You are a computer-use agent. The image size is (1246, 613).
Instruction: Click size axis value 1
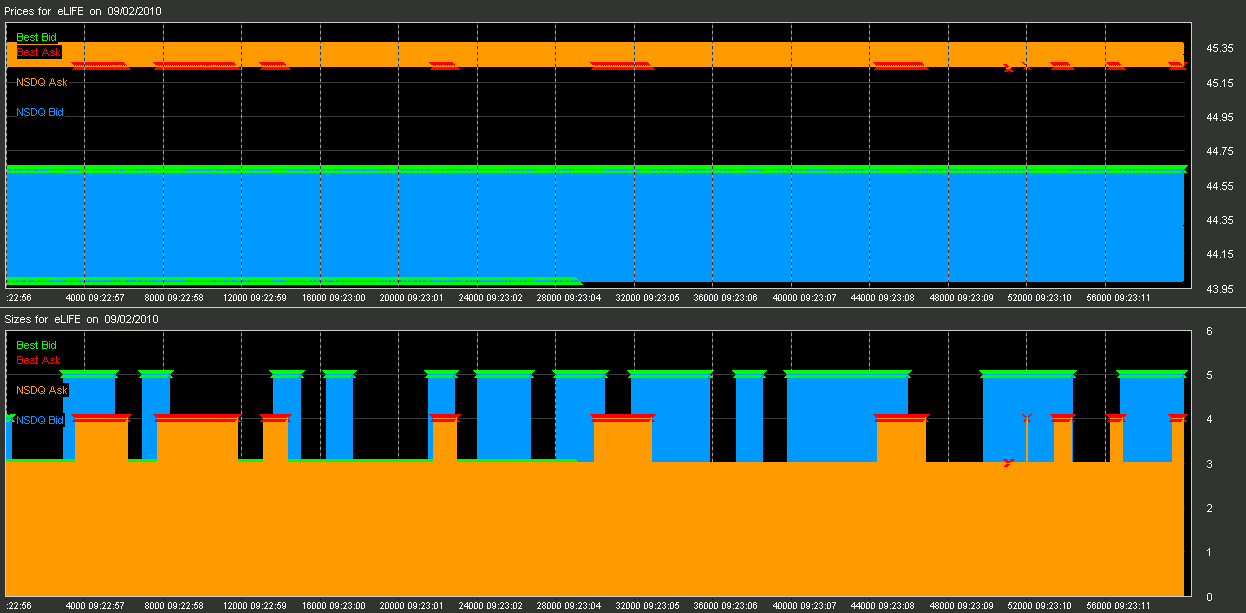coord(1210,552)
